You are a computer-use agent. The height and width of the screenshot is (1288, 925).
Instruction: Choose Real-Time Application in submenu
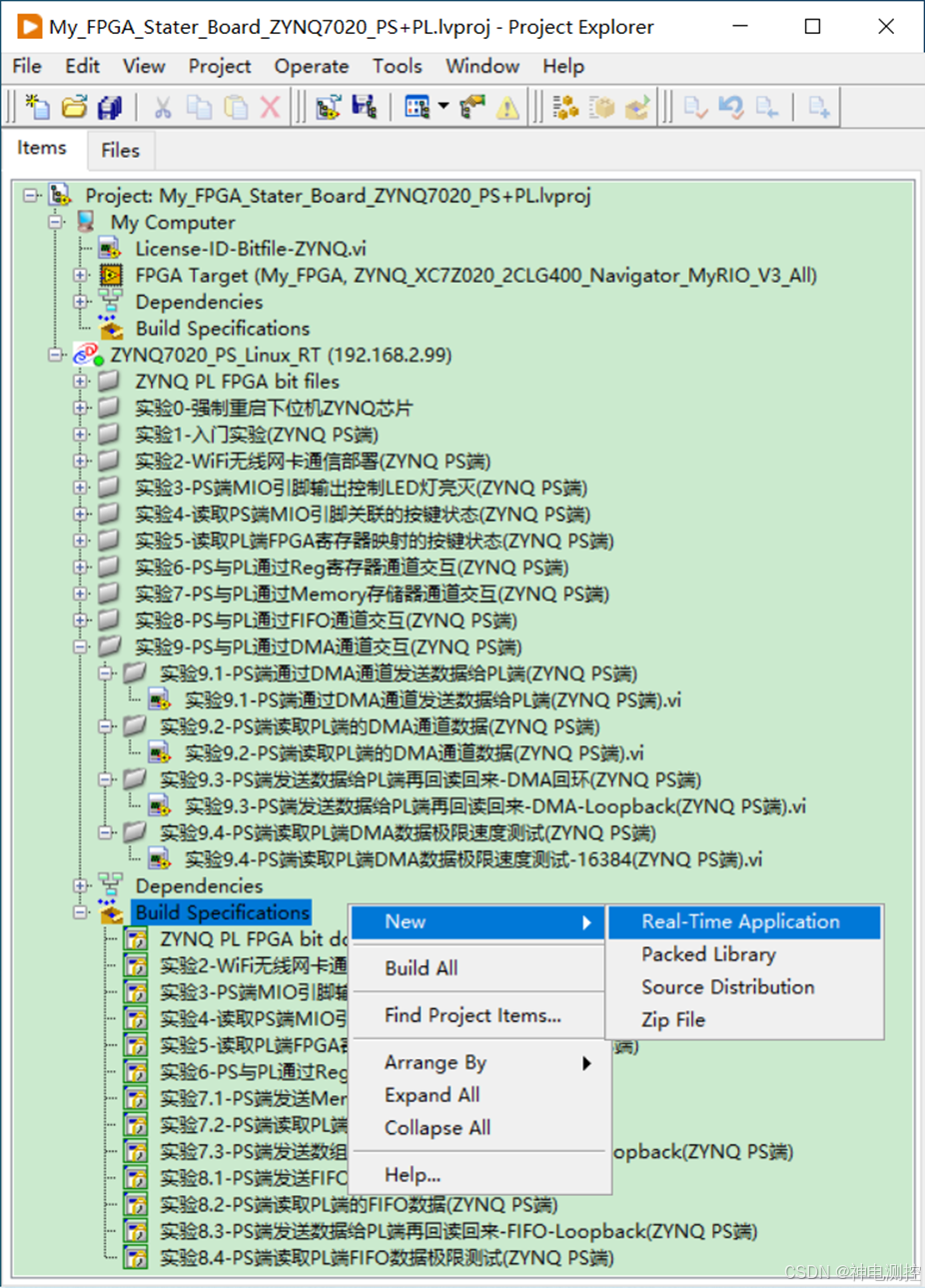click(x=744, y=922)
